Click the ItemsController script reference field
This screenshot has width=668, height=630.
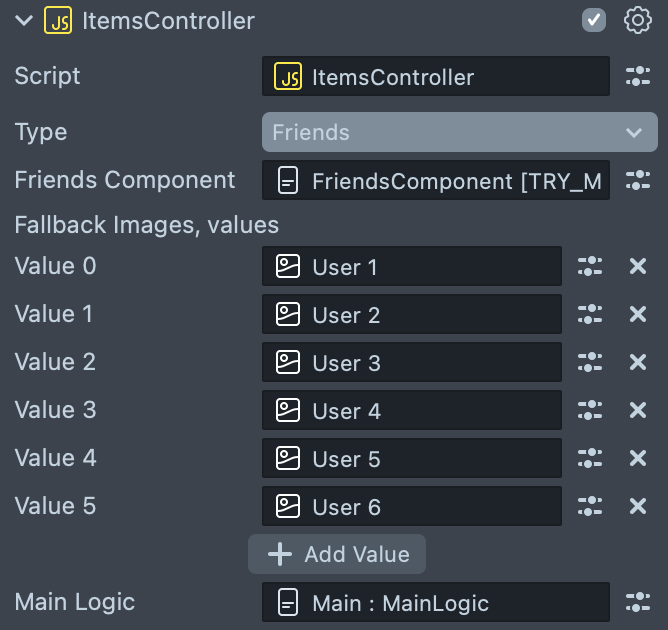[x=435, y=76]
